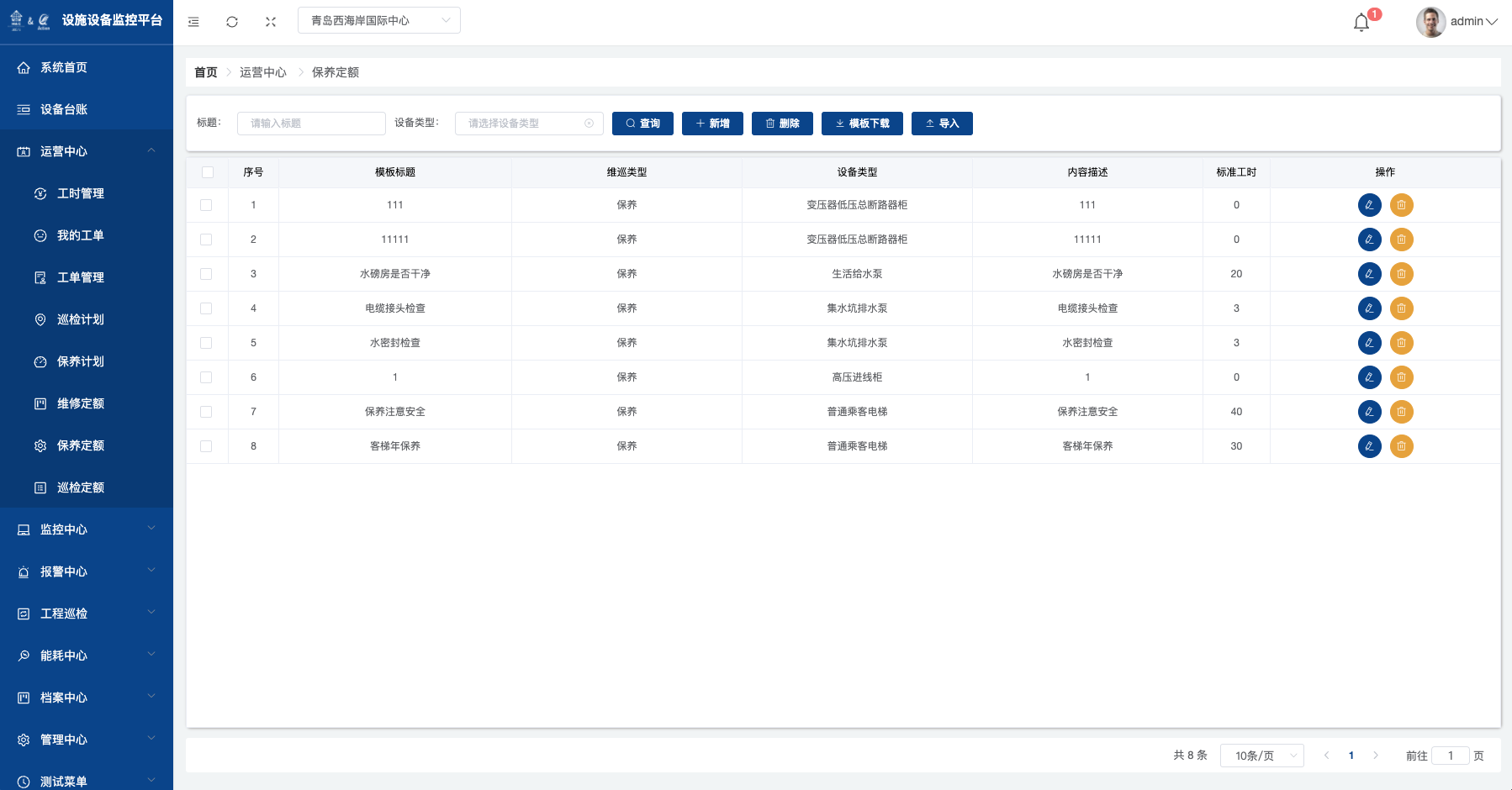Viewport: 1512px width, 790px height.
Task: Open the 设备类型 selection dropdown
Action: point(528,124)
